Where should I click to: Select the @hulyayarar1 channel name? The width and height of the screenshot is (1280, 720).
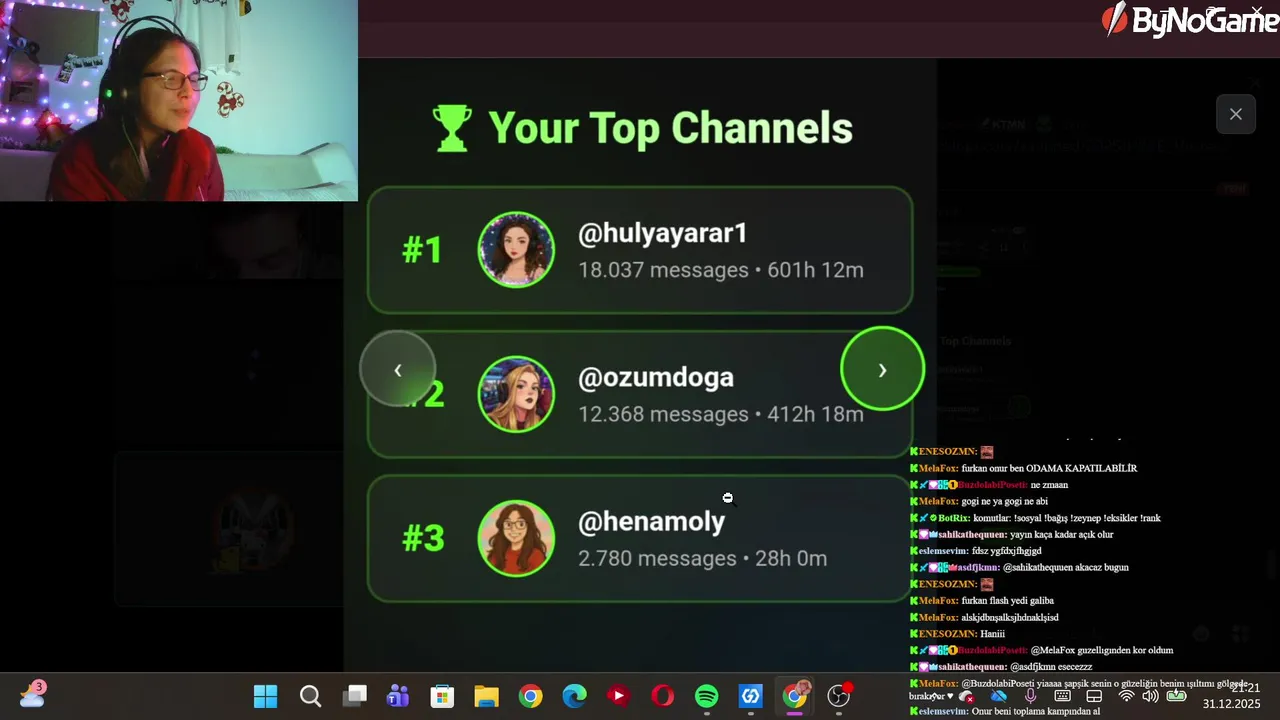[662, 234]
